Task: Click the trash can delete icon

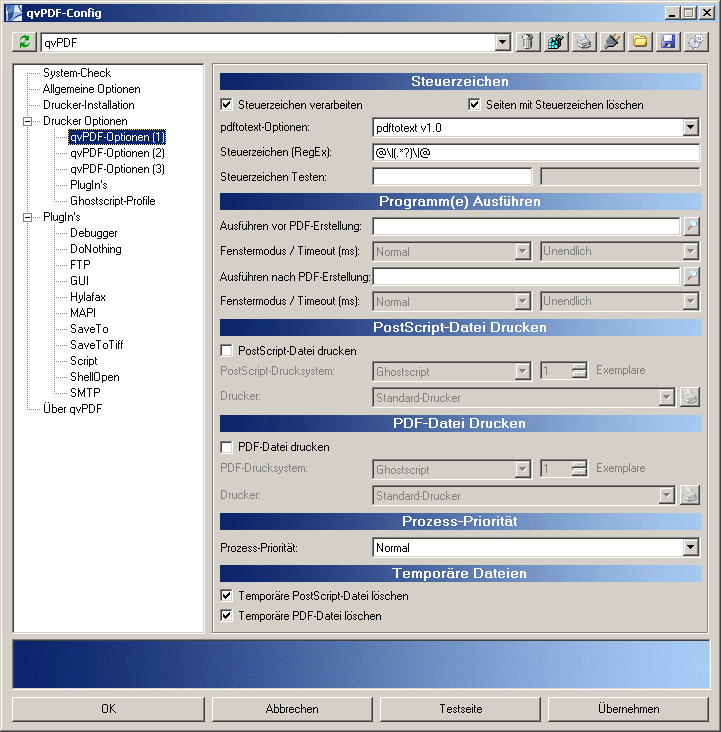Action: coord(528,42)
